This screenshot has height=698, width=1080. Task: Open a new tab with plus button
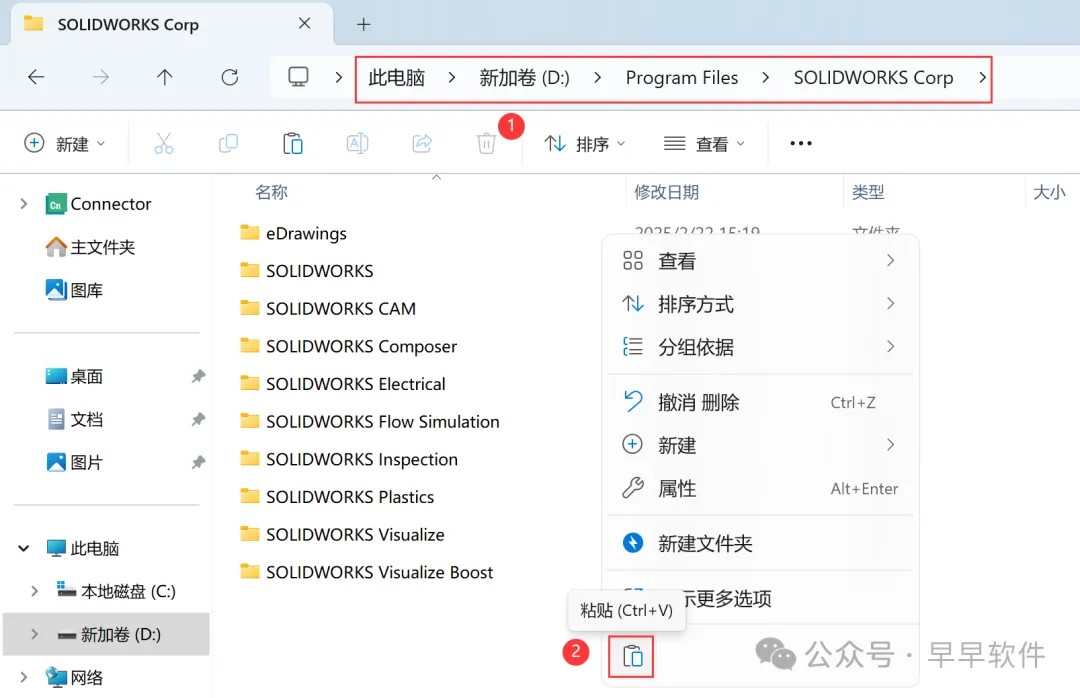pyautogui.click(x=364, y=25)
